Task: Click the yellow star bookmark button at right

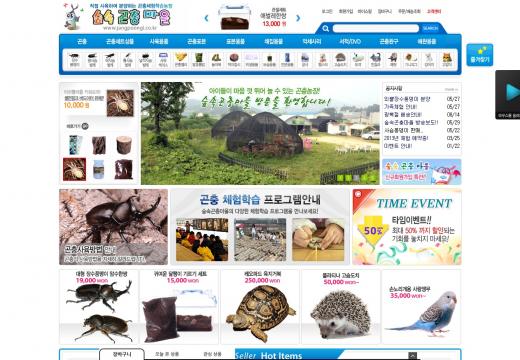Action: coord(480,55)
